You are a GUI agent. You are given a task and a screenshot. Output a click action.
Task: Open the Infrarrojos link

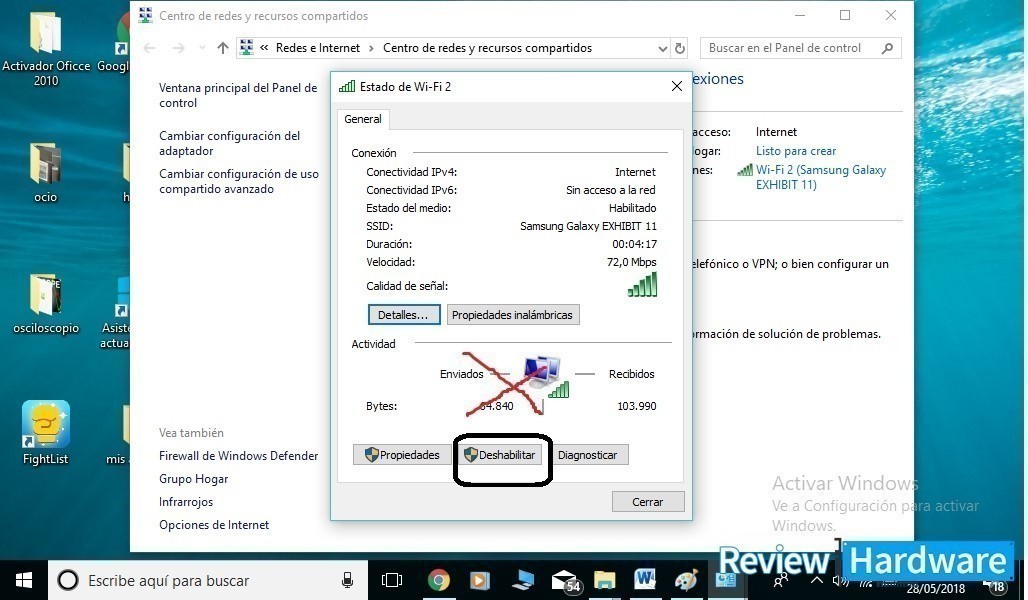coord(186,502)
